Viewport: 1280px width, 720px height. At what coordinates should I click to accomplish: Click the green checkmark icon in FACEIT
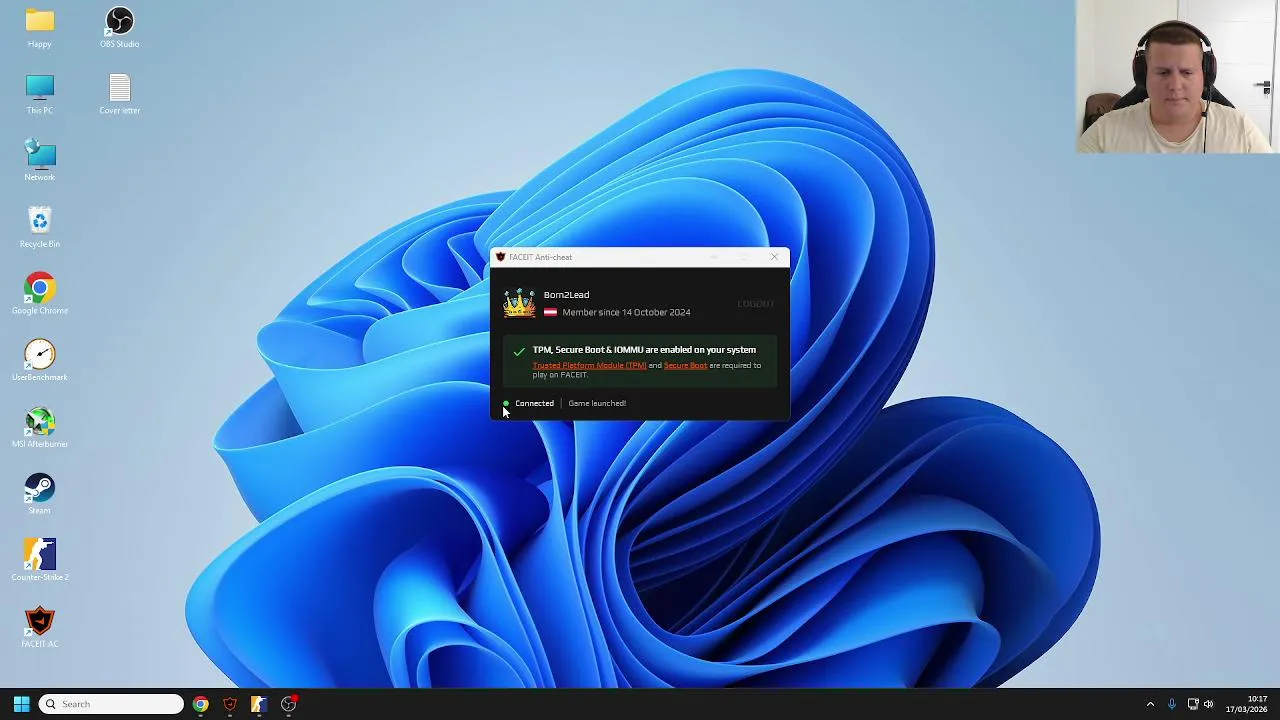pos(518,351)
